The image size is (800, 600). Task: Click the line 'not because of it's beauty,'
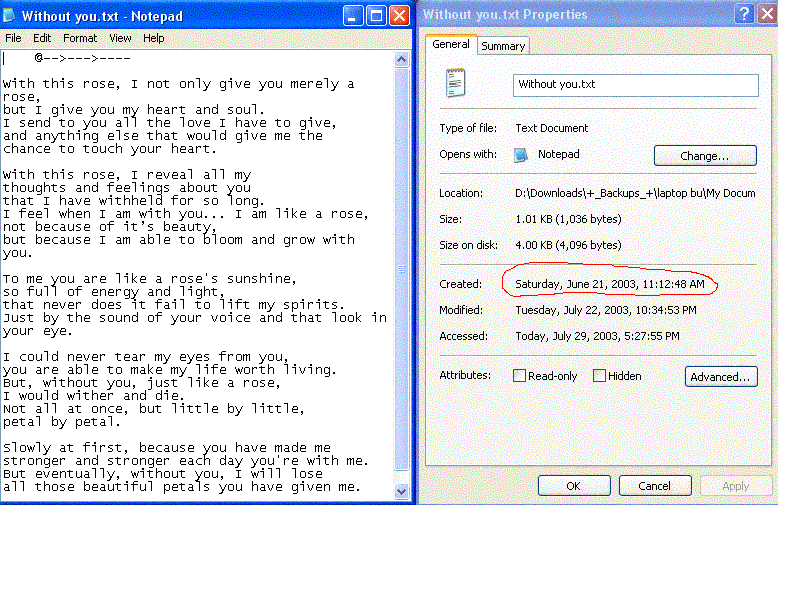pos(109,227)
